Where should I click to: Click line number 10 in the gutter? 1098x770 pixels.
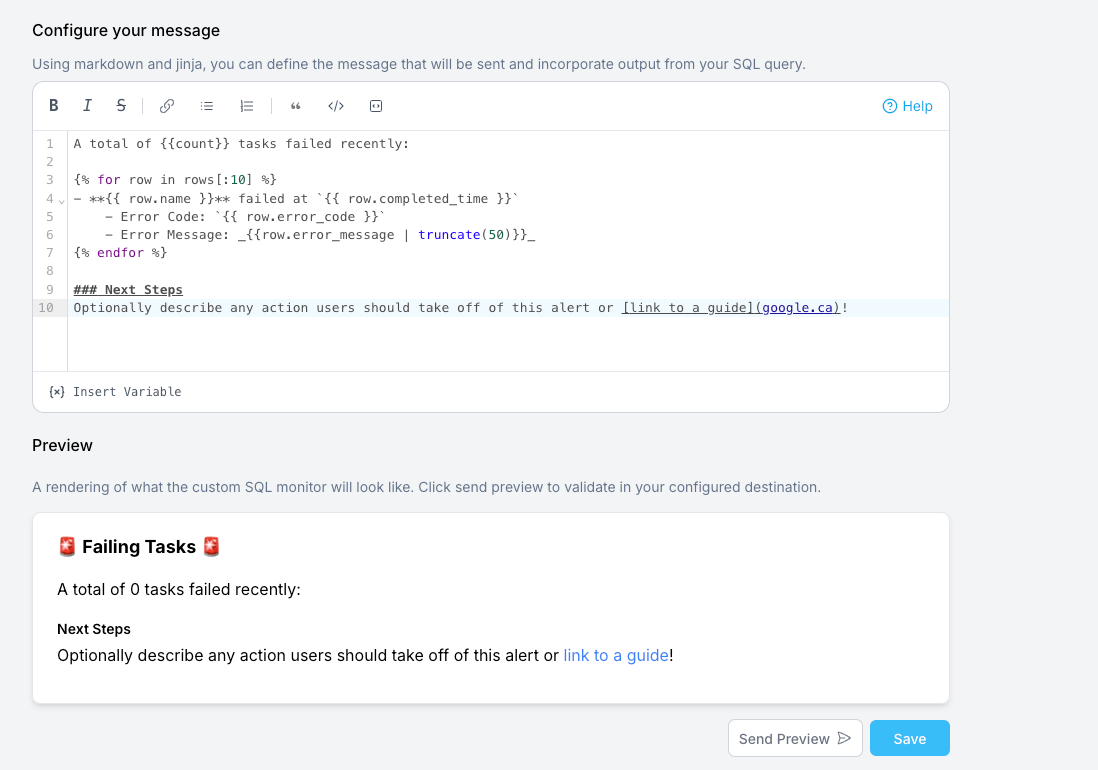[x=46, y=308]
